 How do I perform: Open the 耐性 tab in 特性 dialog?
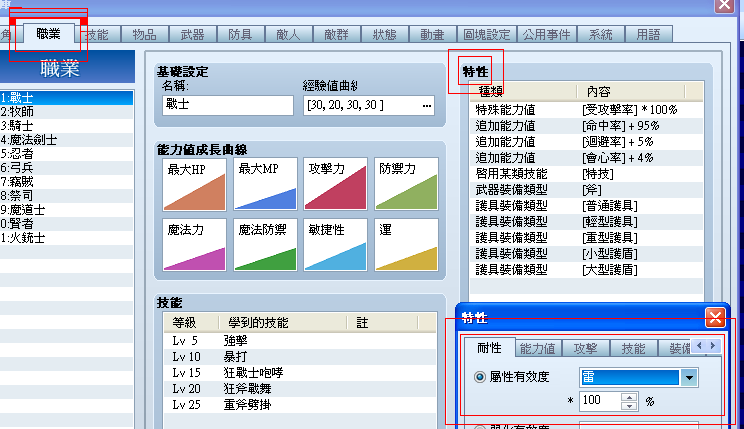[x=489, y=348]
